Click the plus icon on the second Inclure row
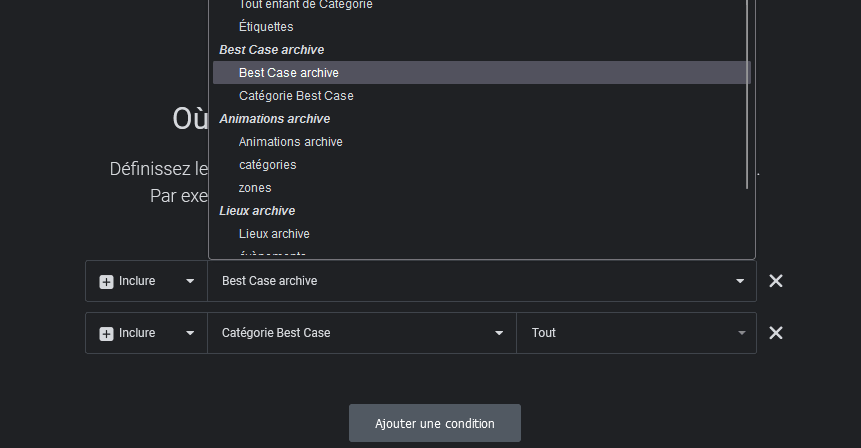861x448 pixels. click(106, 334)
